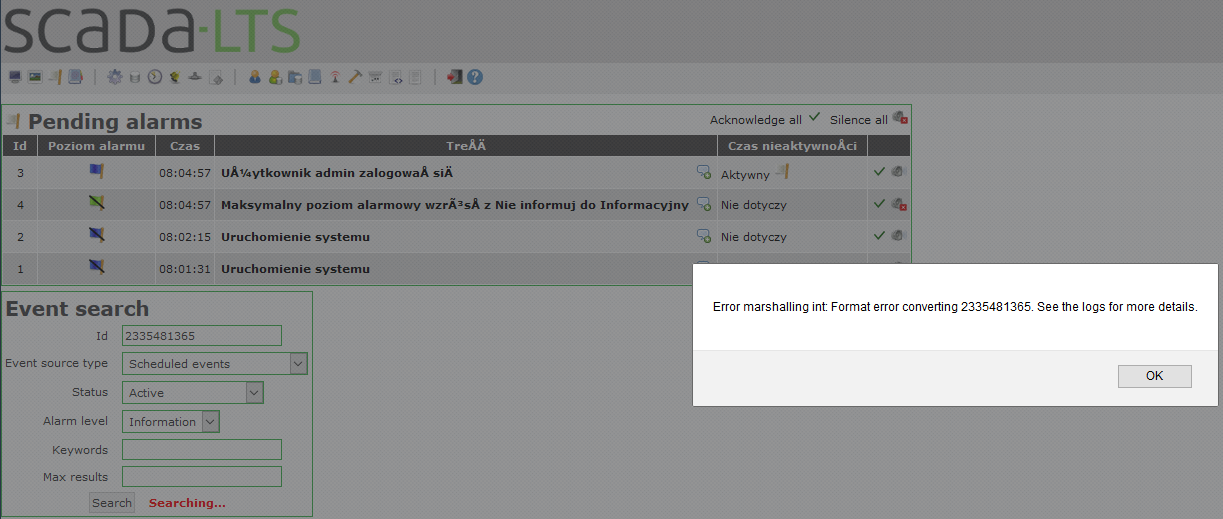
Task: Click the 08:01:31 time cell
Action: pyautogui.click(x=185, y=269)
